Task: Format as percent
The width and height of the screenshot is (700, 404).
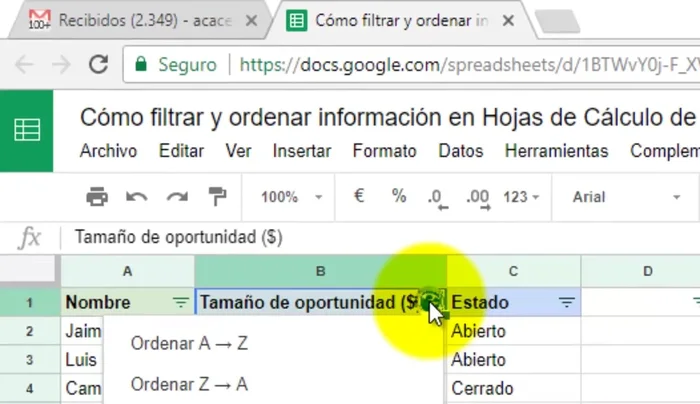Action: tap(399, 196)
